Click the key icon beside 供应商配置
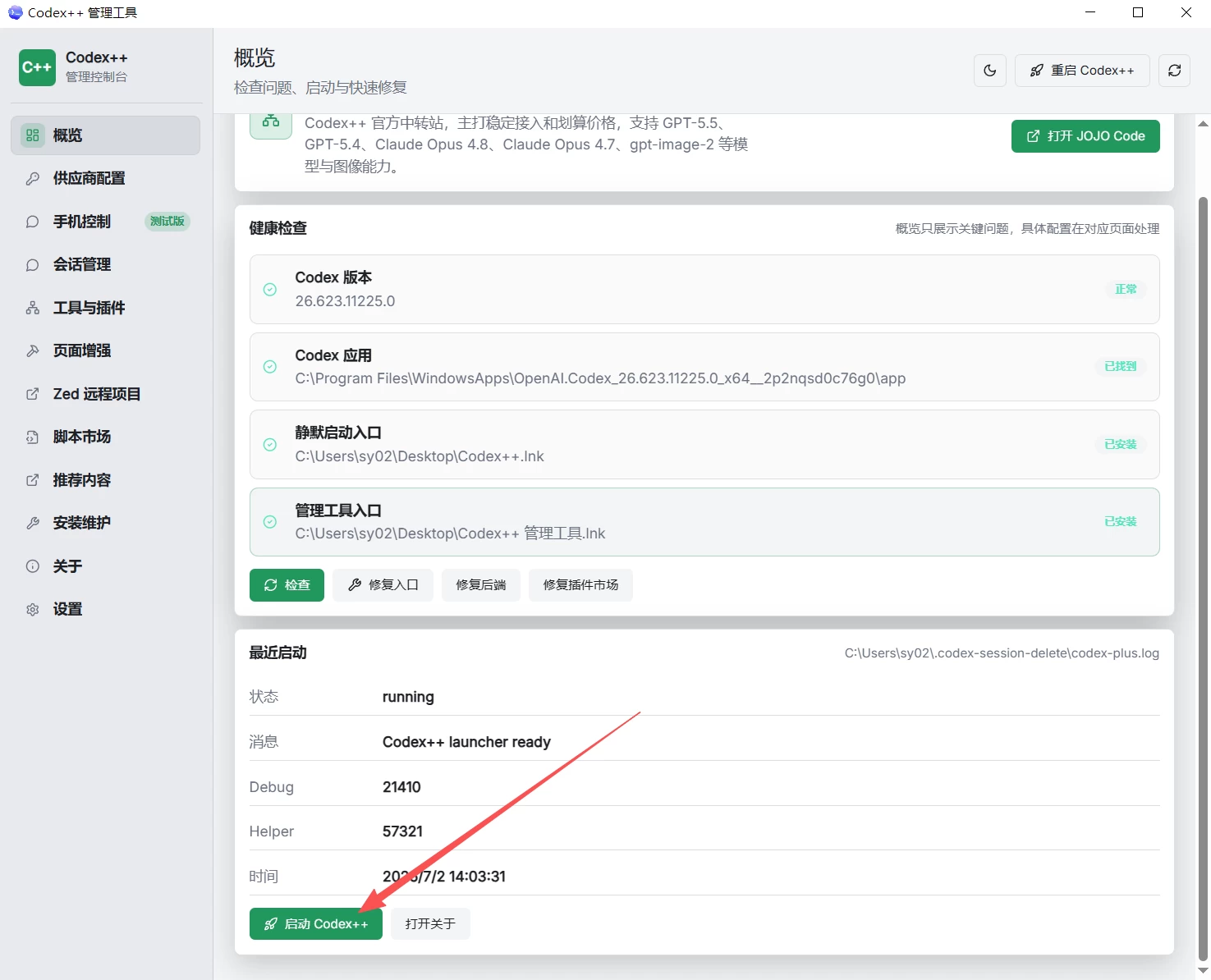This screenshot has width=1211, height=980. (33, 178)
